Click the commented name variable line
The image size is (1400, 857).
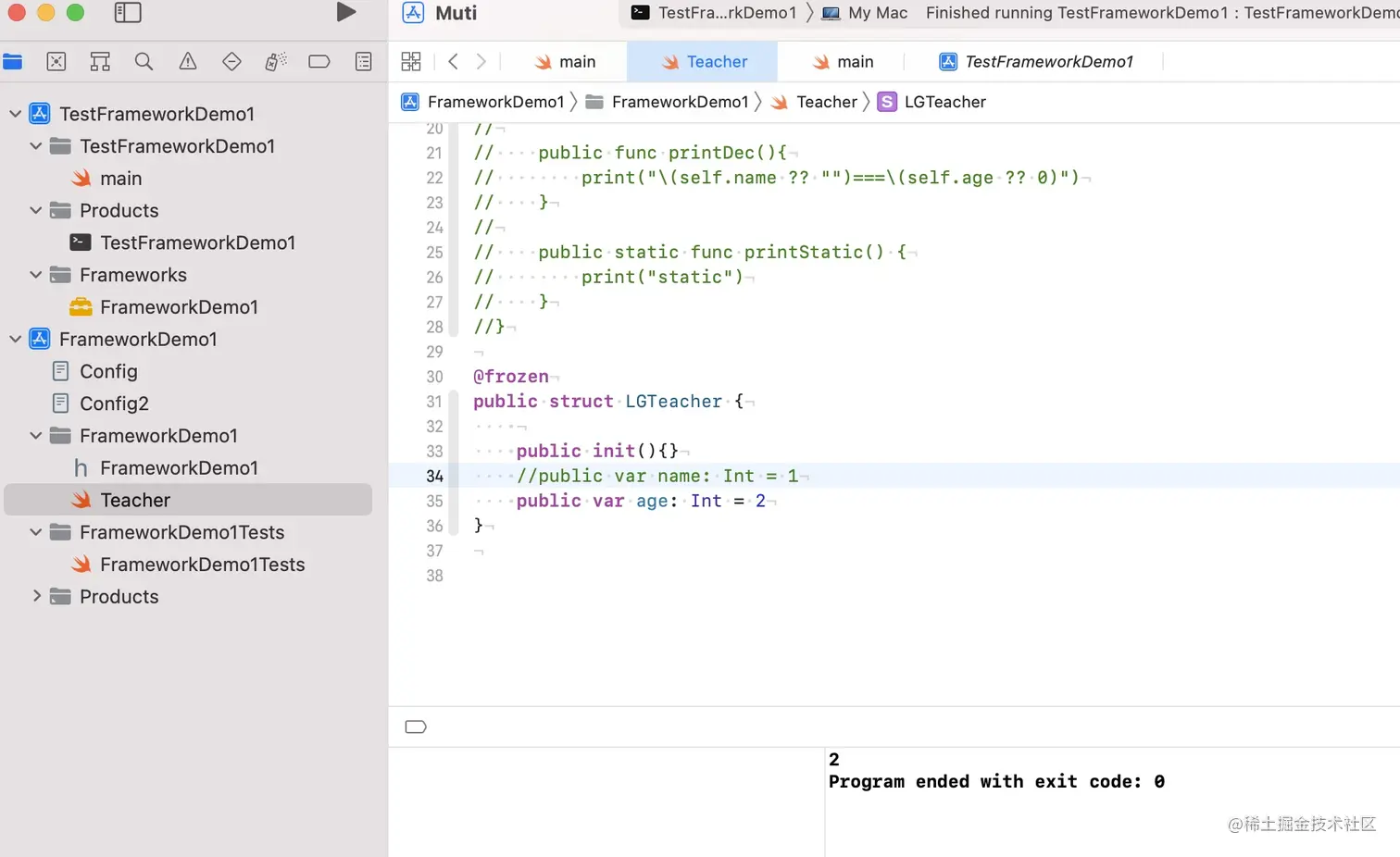[x=657, y=476]
